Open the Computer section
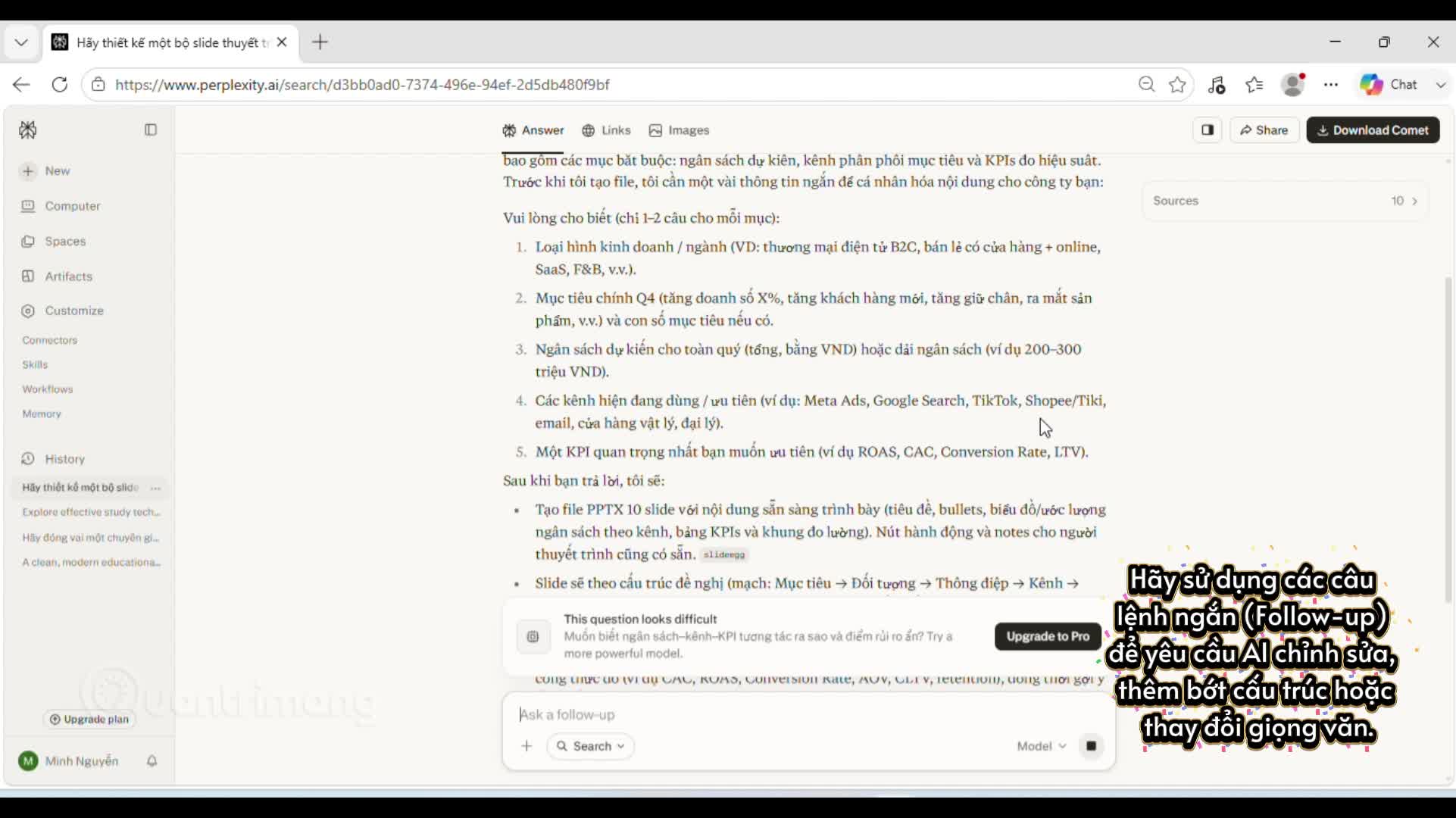 tap(61, 206)
